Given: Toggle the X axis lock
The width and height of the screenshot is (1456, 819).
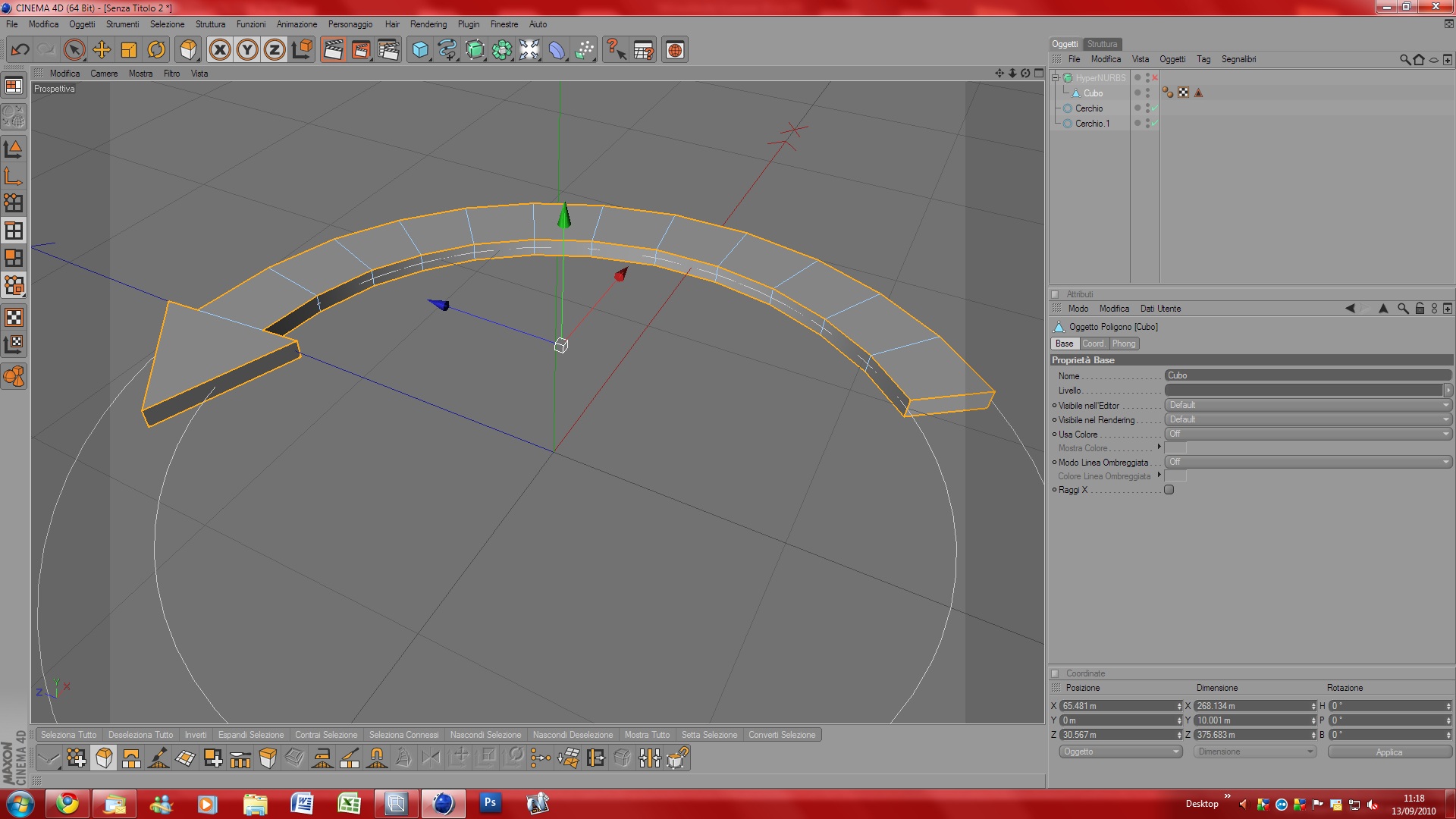Looking at the screenshot, I should (x=220, y=50).
